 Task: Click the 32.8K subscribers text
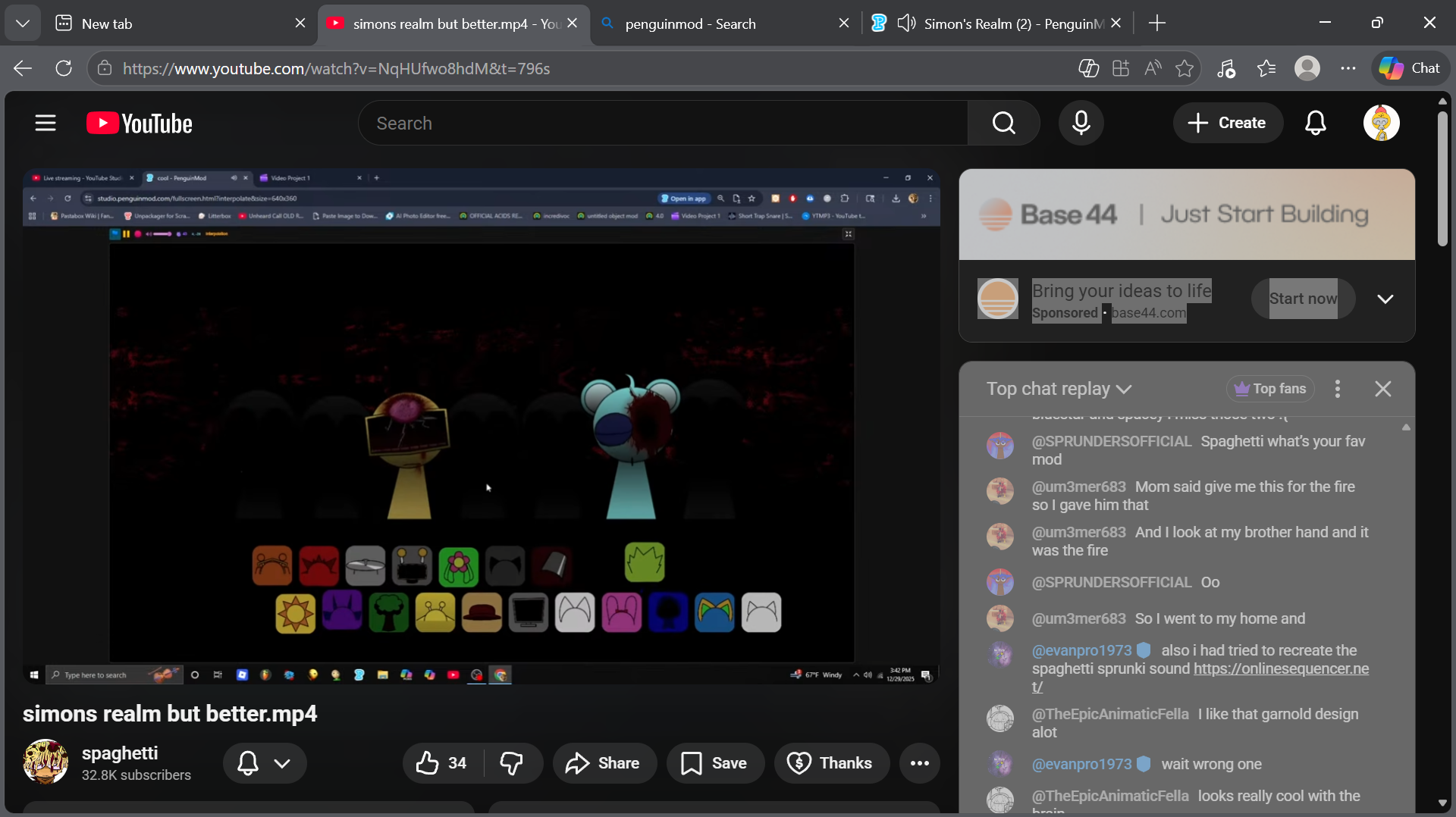point(136,775)
